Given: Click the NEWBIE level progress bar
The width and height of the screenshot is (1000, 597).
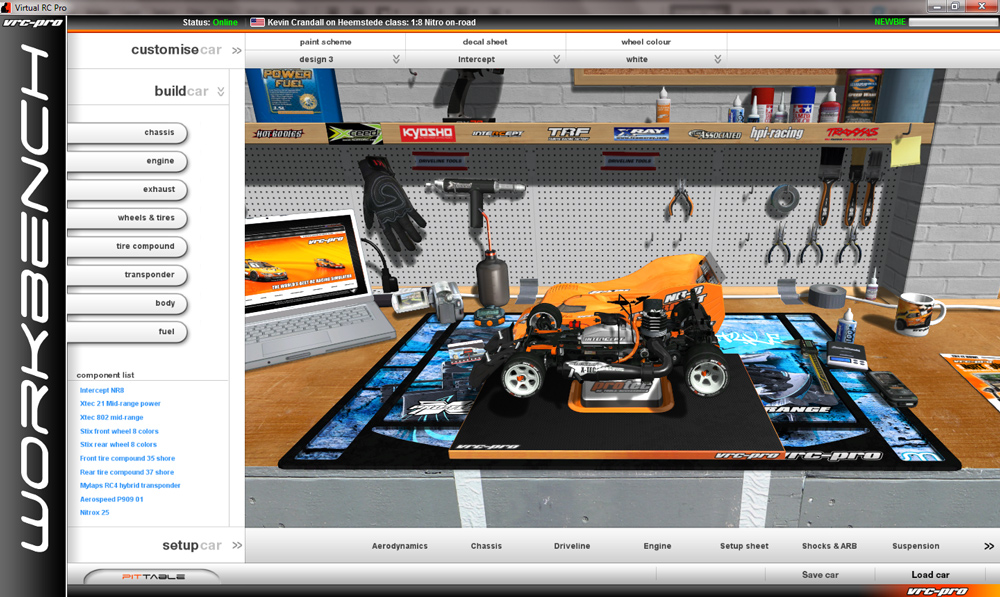Looking at the screenshot, I should [x=953, y=22].
